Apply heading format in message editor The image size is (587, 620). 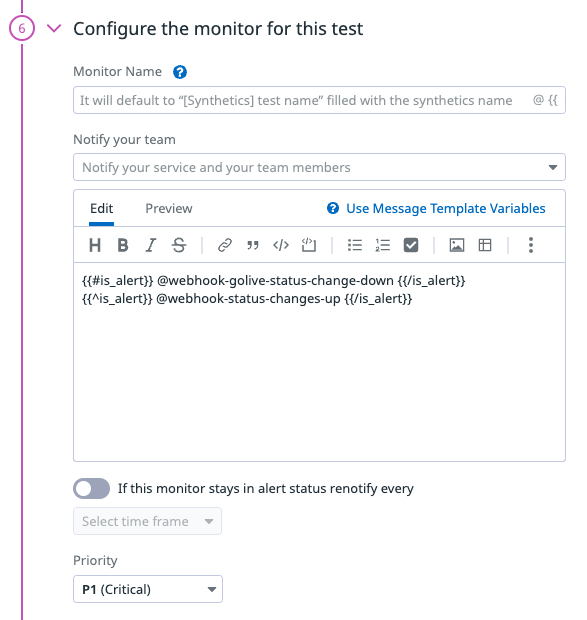click(x=95, y=245)
